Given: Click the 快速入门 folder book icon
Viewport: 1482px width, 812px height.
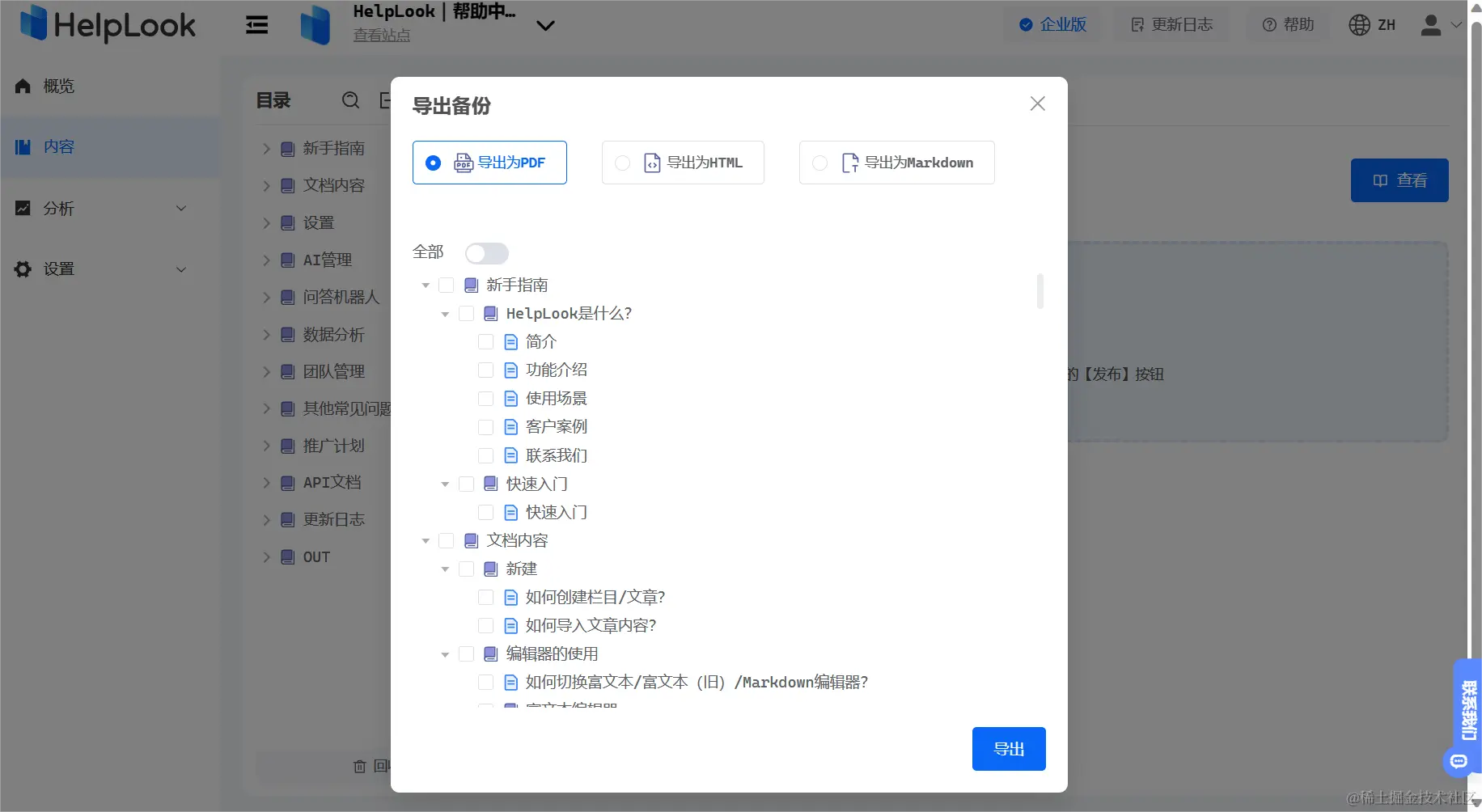Looking at the screenshot, I should tap(490, 484).
